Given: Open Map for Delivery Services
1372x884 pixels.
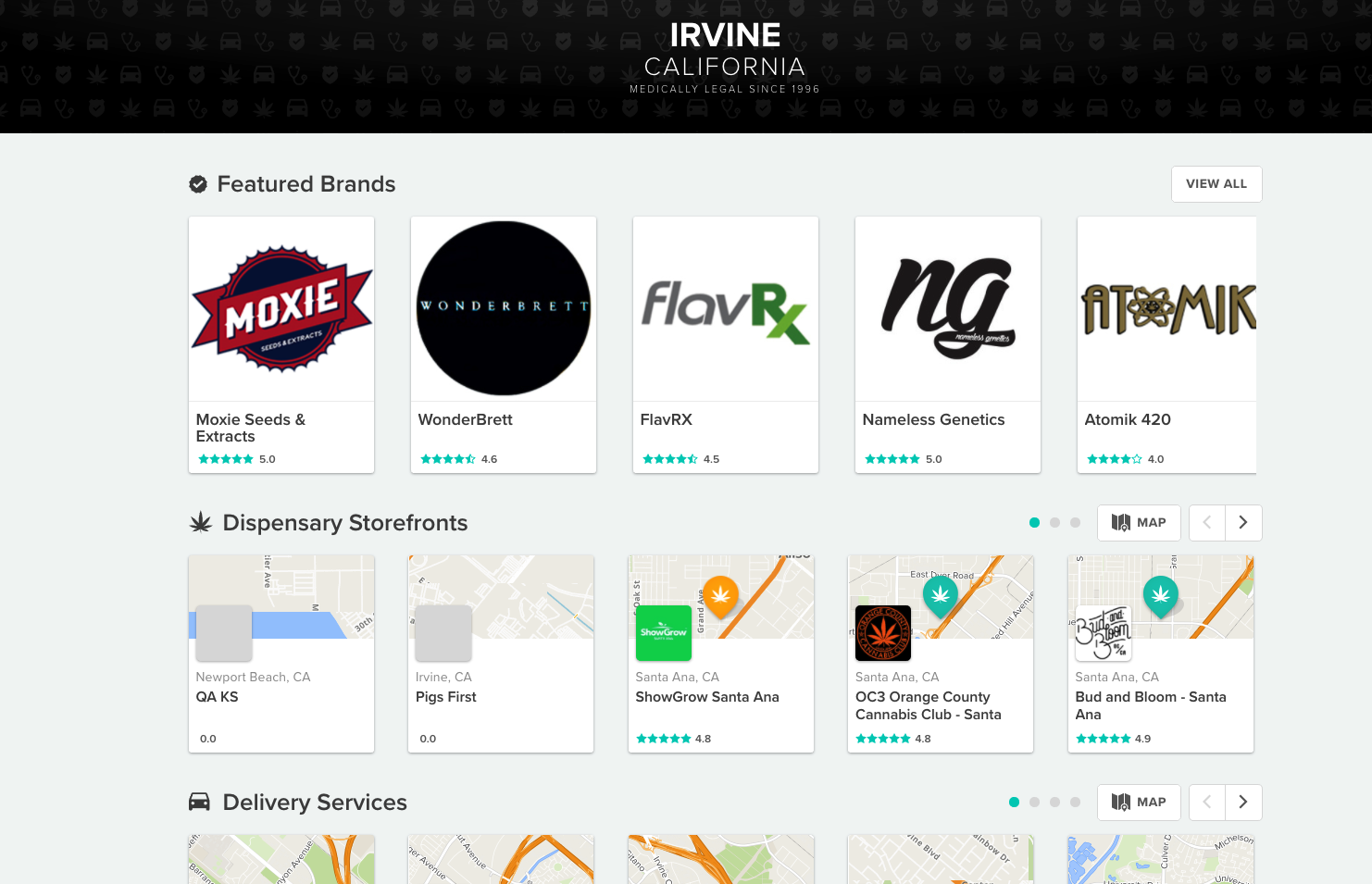Looking at the screenshot, I should coord(1139,803).
